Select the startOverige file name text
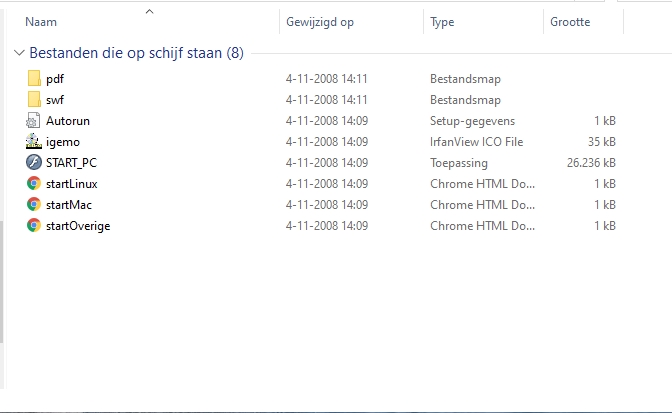Image resolution: width=672 pixels, height=413 pixels. coord(78,225)
